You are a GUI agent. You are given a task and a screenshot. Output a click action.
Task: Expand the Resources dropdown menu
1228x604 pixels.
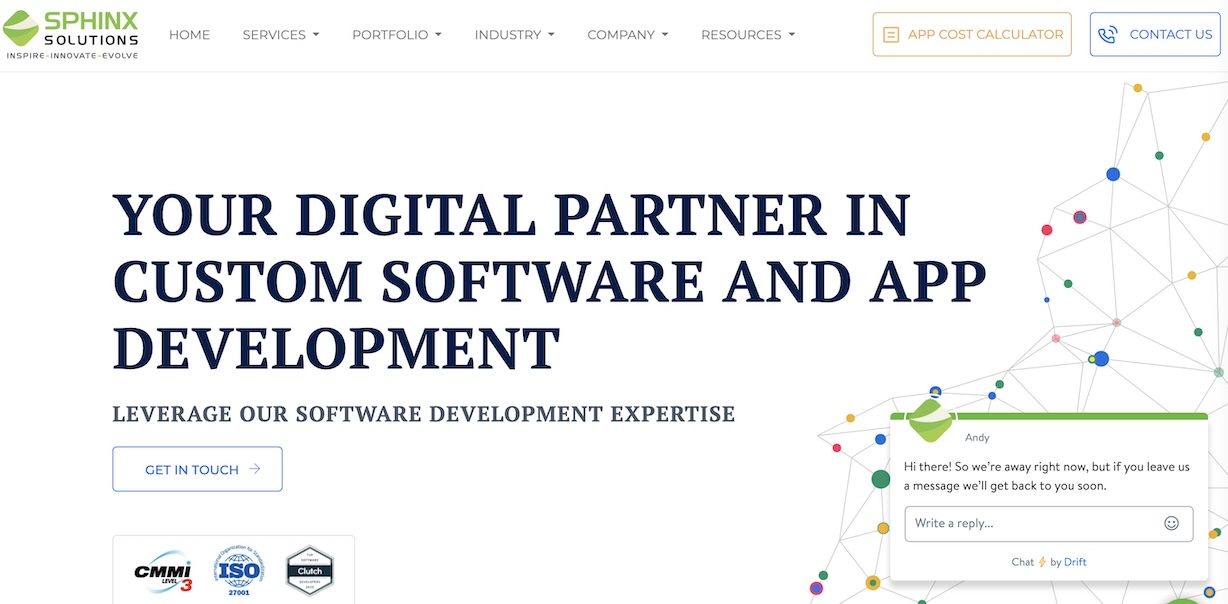click(x=748, y=34)
